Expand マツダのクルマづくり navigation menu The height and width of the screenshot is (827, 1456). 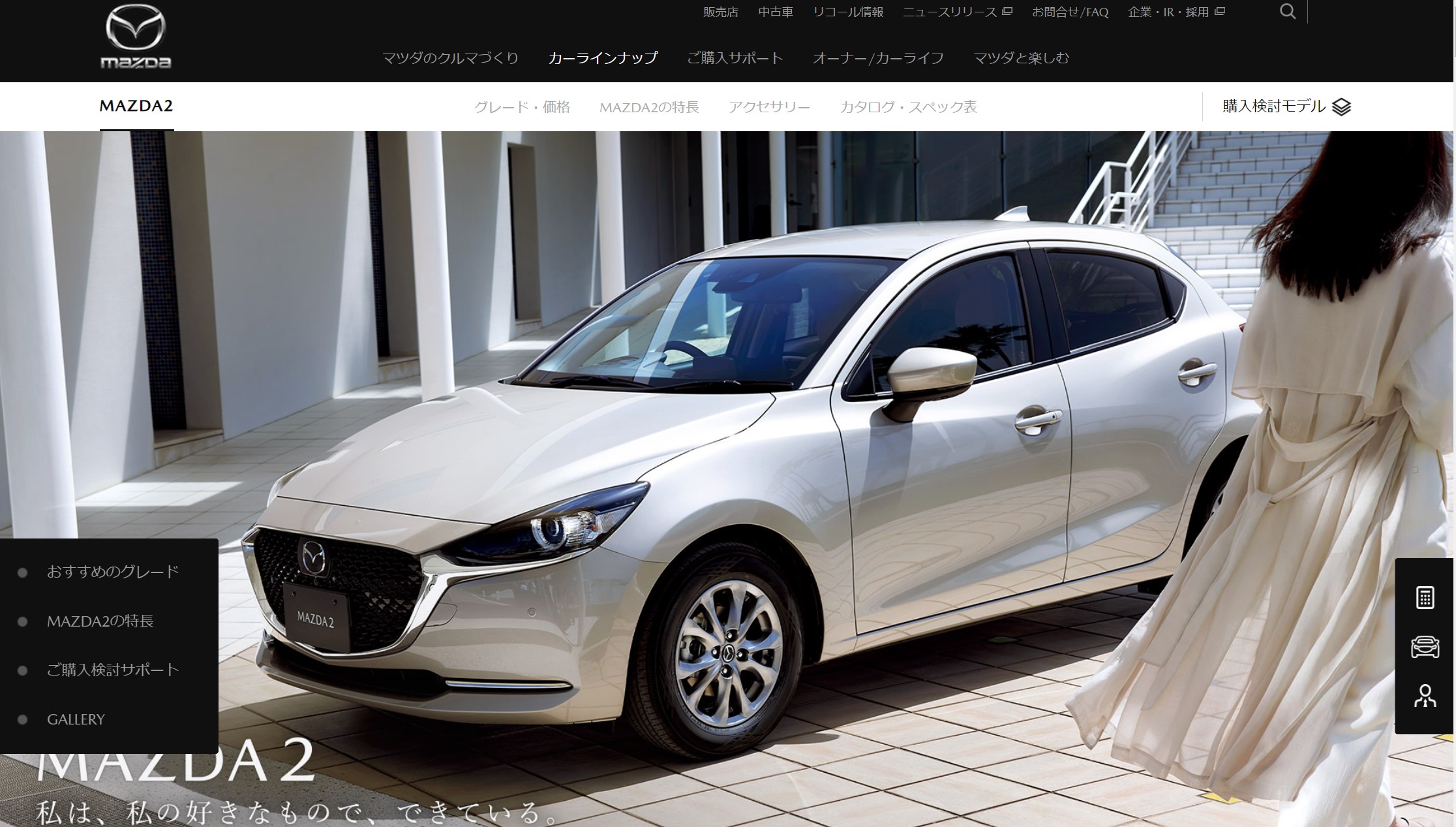click(450, 58)
